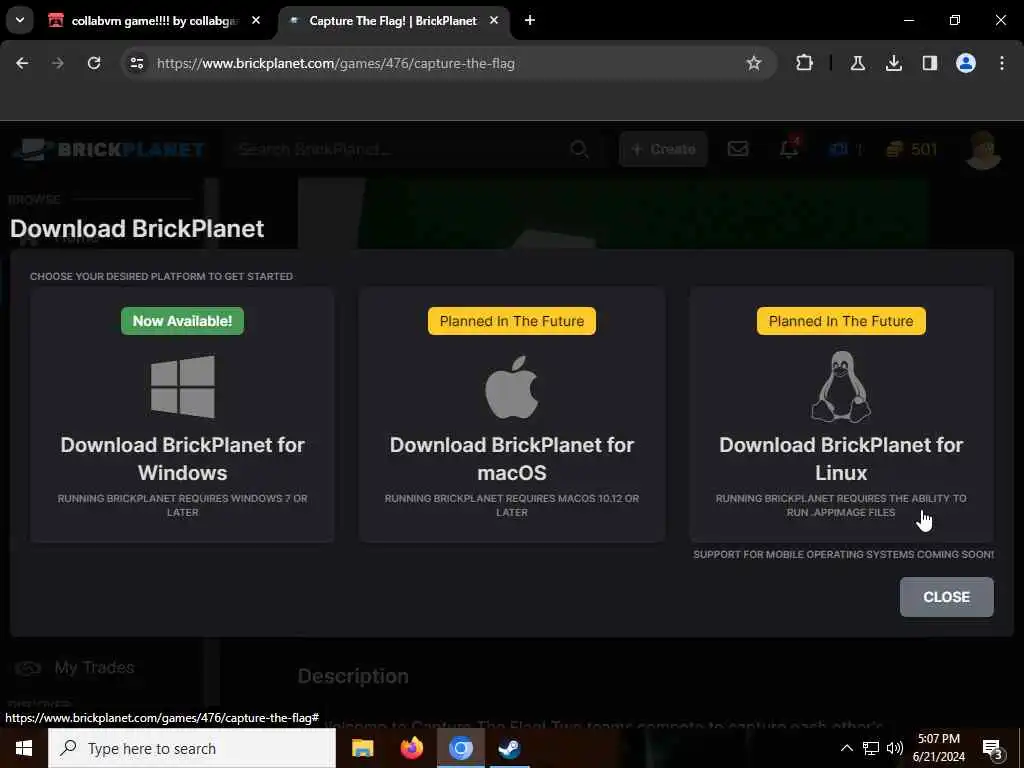Viewport: 1024px width, 768px height.
Task: Open the taskbar clock 5:07 PM
Action: click(938, 748)
